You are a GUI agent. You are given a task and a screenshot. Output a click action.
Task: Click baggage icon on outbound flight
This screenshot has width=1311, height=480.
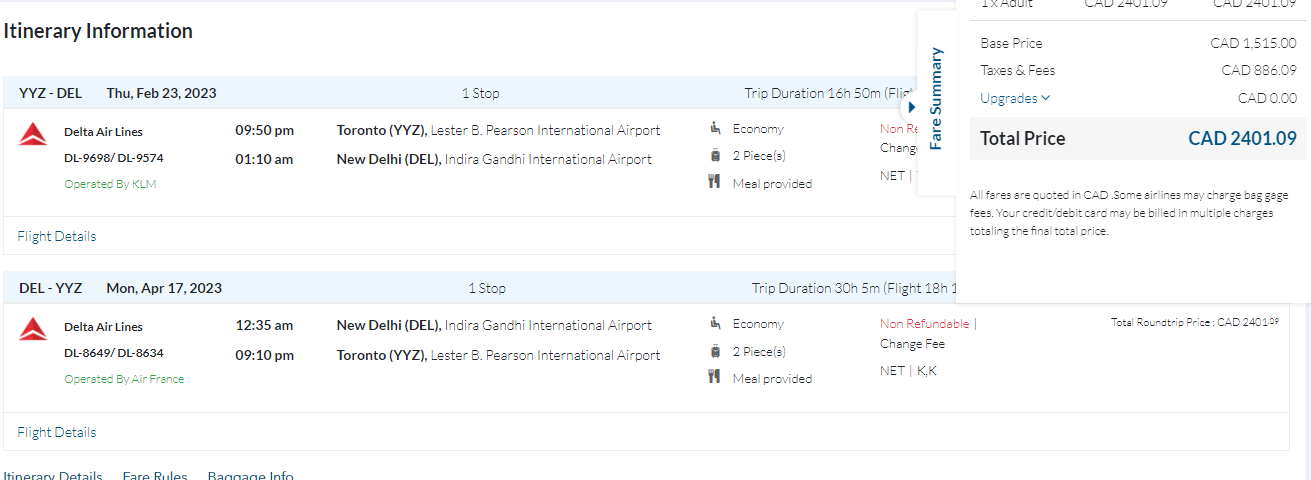715,155
